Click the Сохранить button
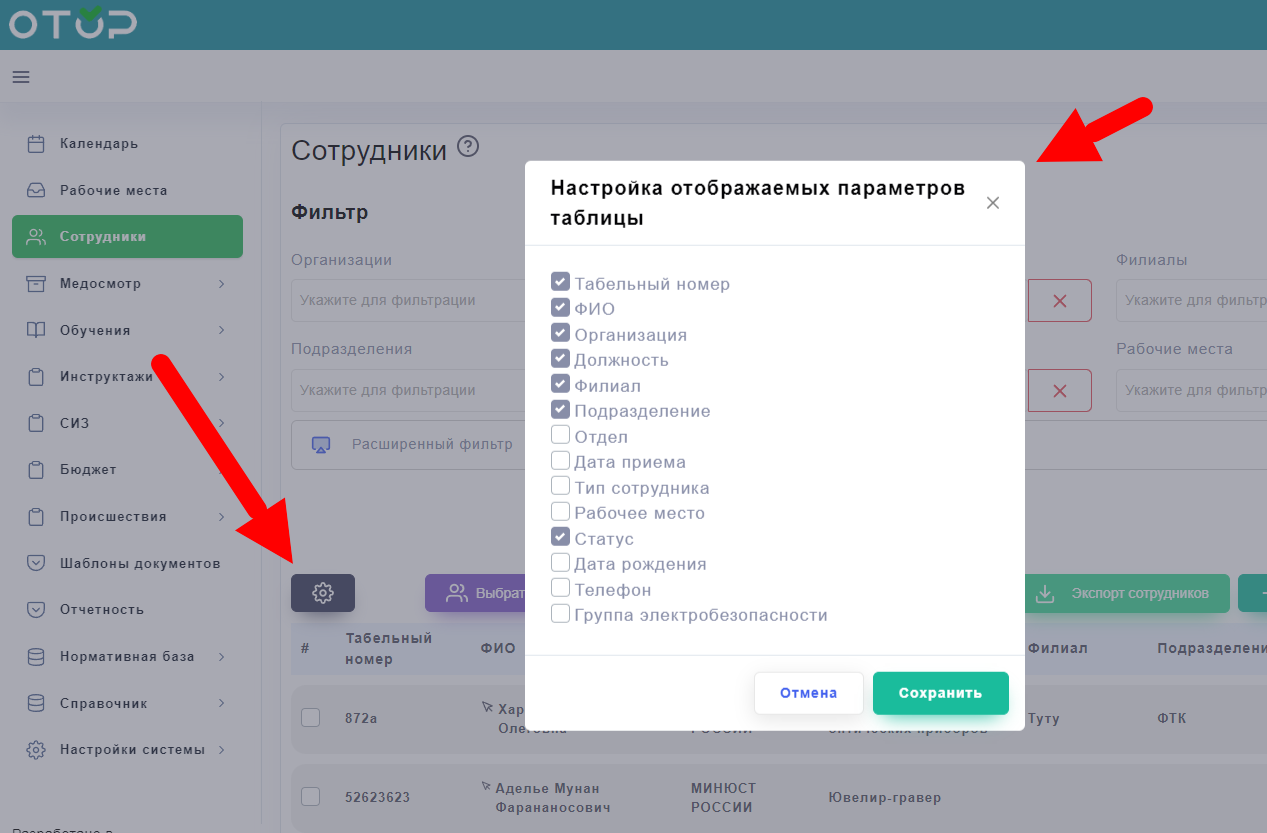The height and width of the screenshot is (833, 1267). coord(940,693)
